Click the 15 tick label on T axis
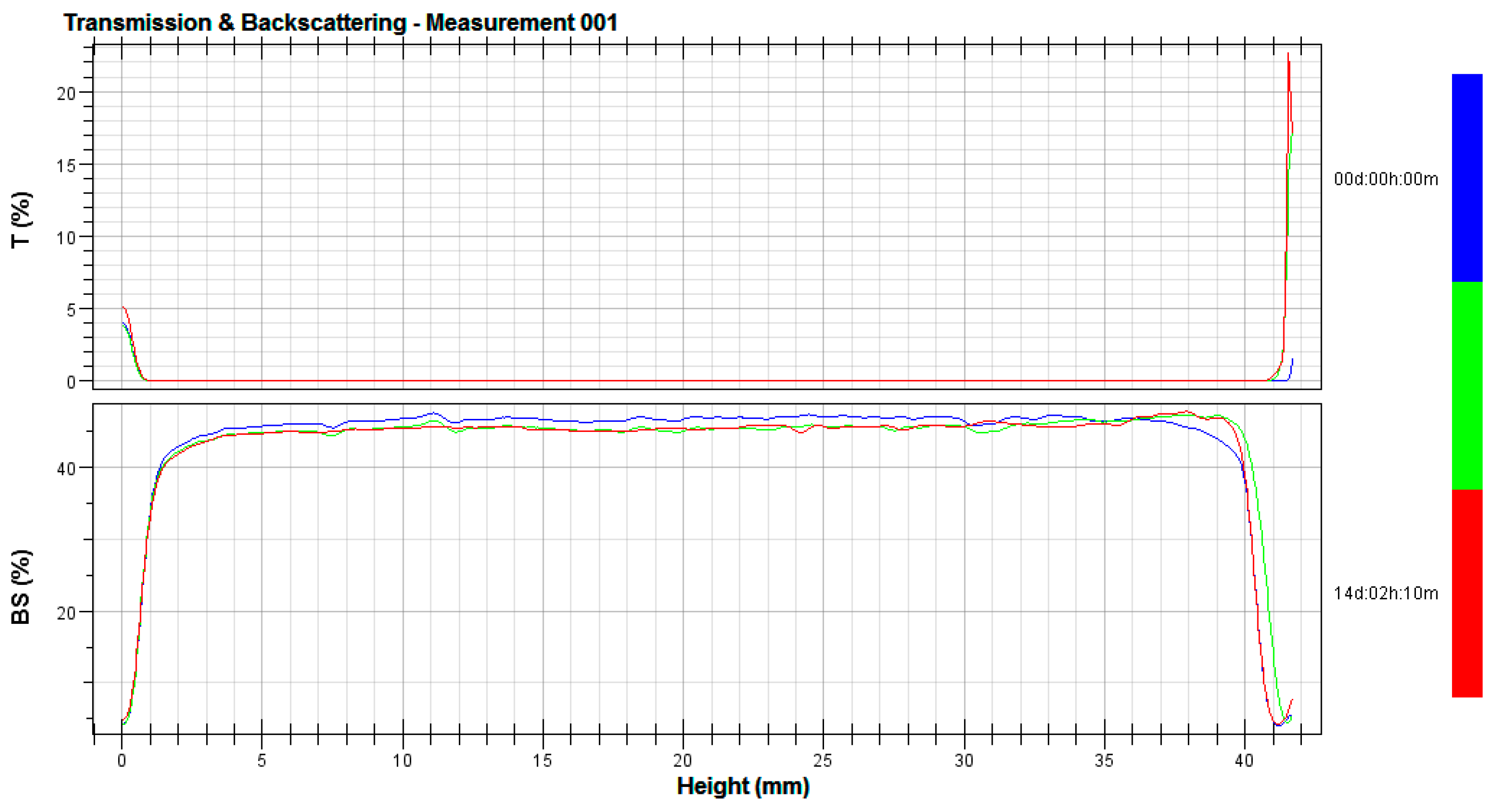1497x812 pixels. click(x=66, y=165)
